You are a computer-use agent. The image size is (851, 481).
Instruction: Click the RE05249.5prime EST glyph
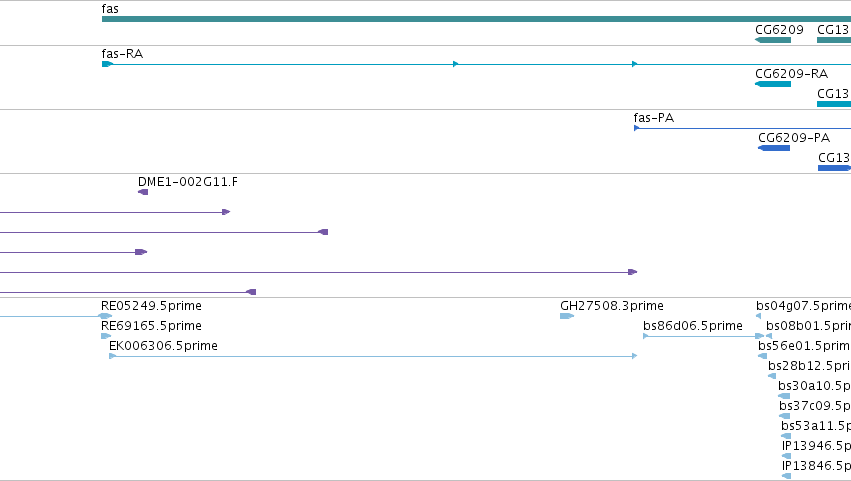(x=106, y=316)
